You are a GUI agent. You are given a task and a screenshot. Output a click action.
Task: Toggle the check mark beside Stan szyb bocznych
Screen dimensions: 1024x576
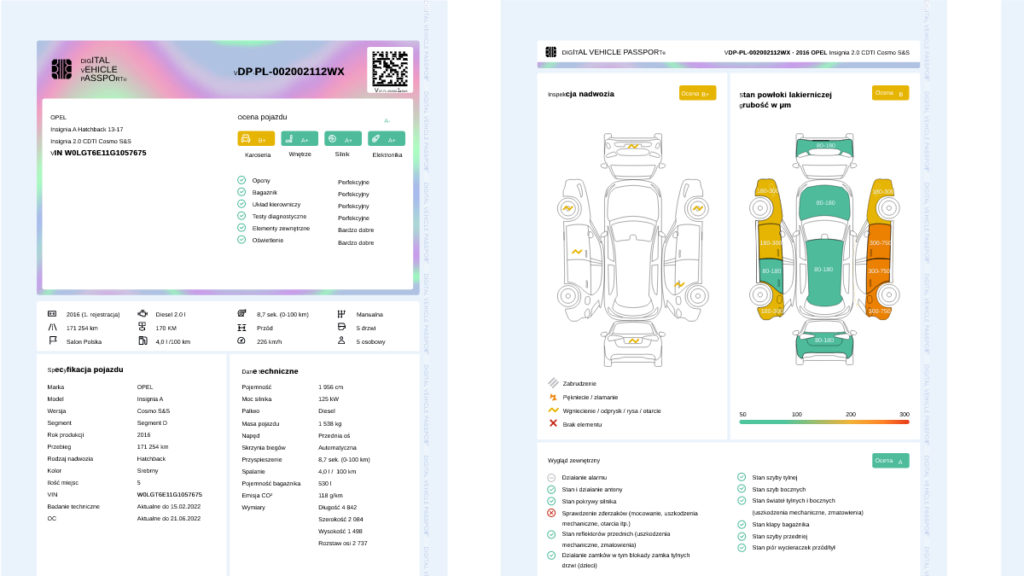[742, 488]
